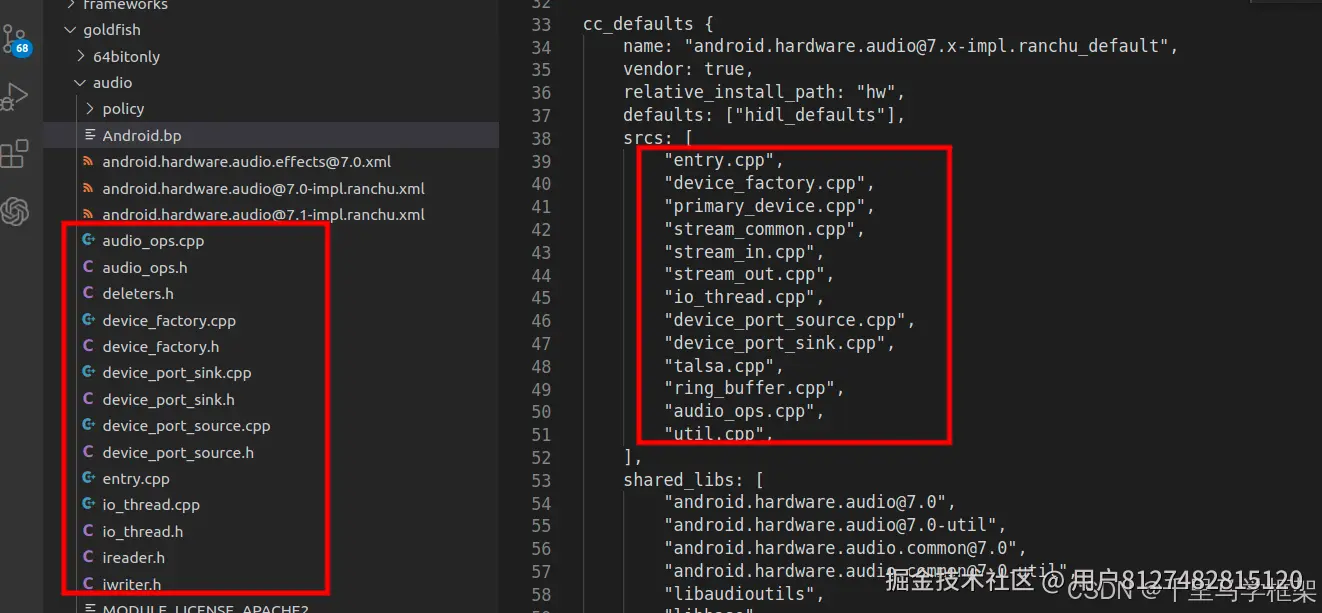
Task: Click the defaults ["hidl_defaults"] line
Action: [764, 115]
